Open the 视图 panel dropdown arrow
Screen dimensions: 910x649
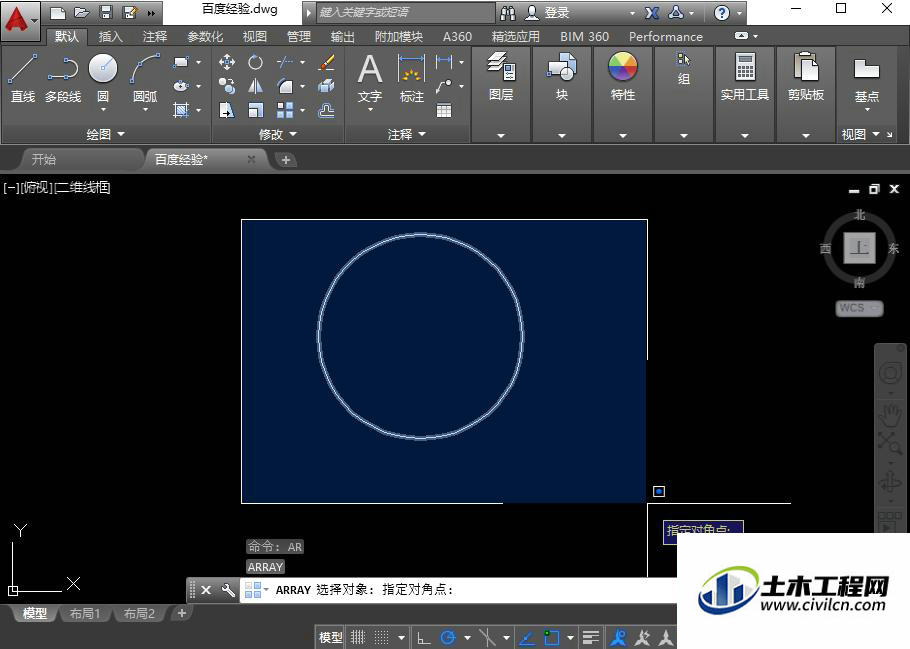(876, 134)
